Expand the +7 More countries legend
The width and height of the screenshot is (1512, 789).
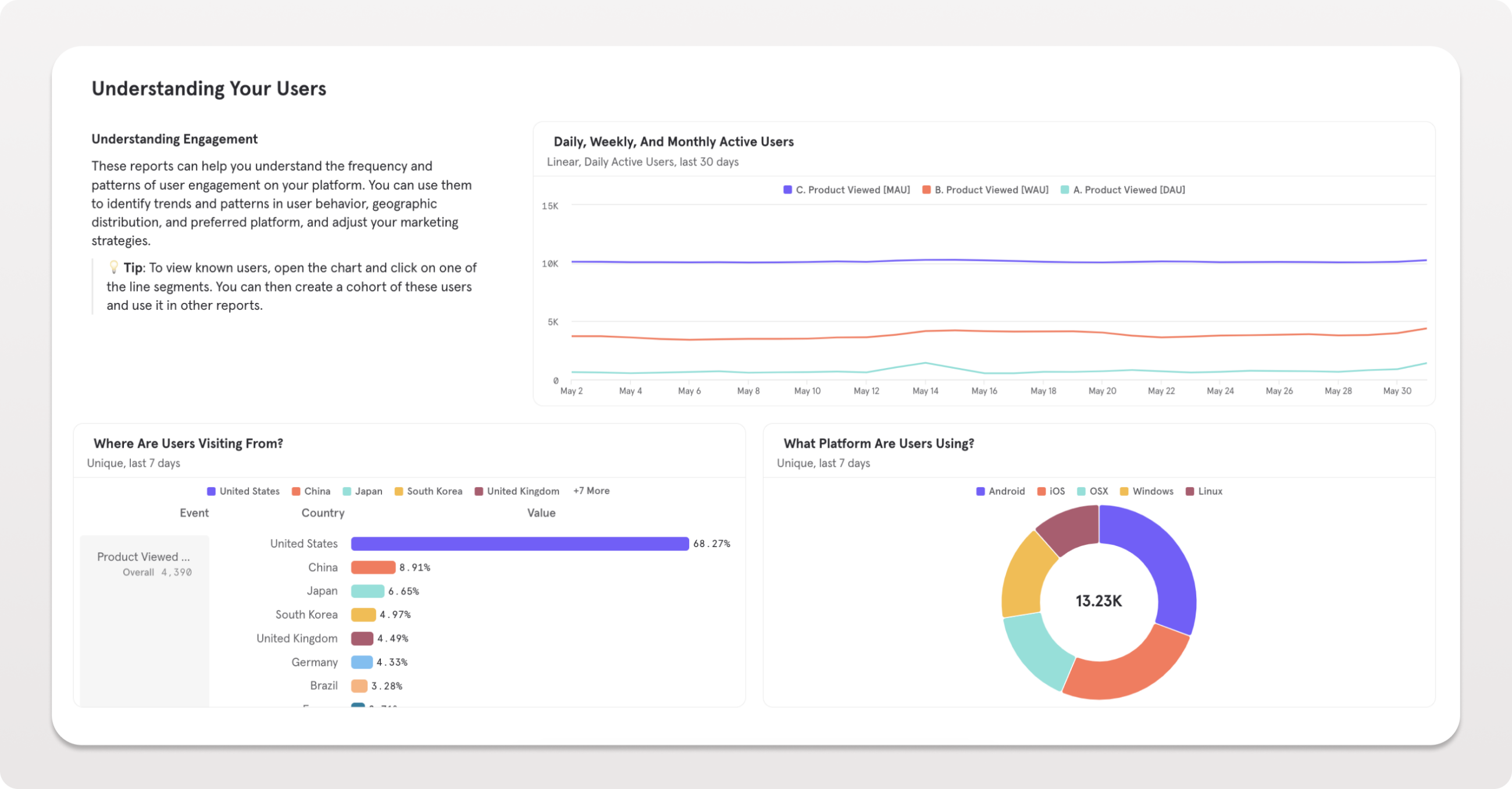(x=591, y=491)
